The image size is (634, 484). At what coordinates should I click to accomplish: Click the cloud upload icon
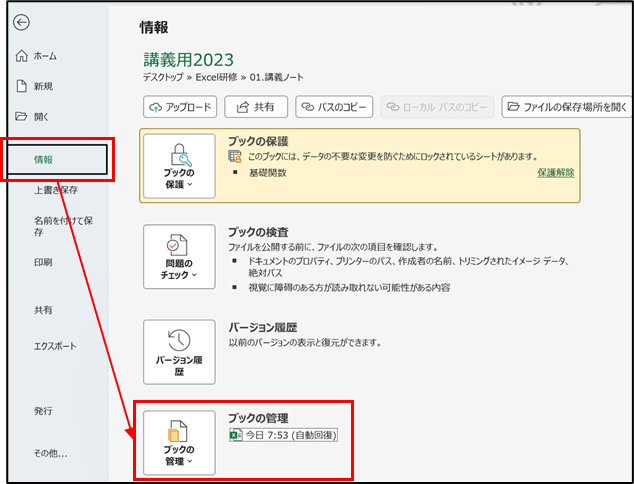tap(155, 107)
